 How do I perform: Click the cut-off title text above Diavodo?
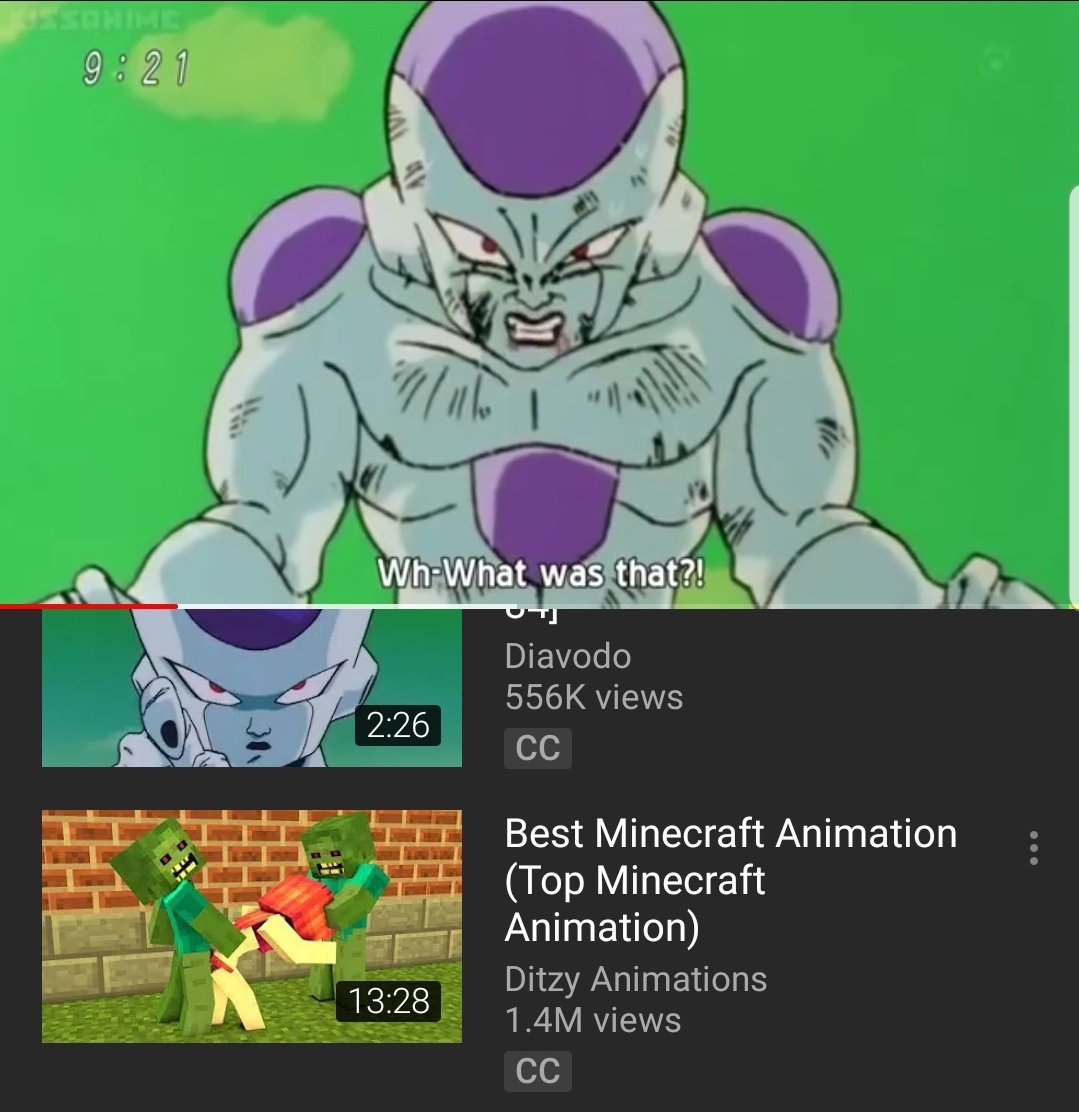tap(532, 616)
